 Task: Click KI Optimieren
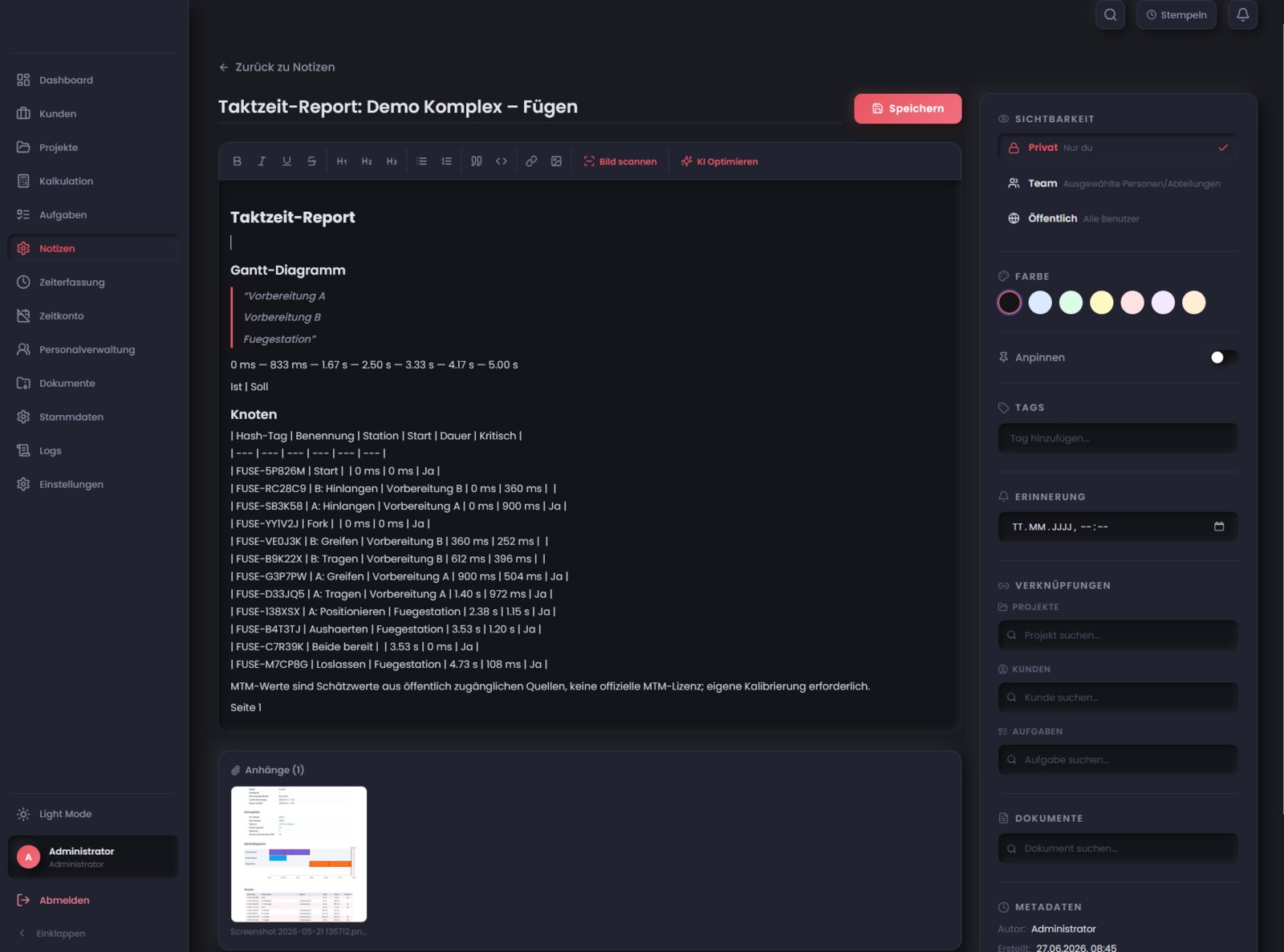point(719,161)
